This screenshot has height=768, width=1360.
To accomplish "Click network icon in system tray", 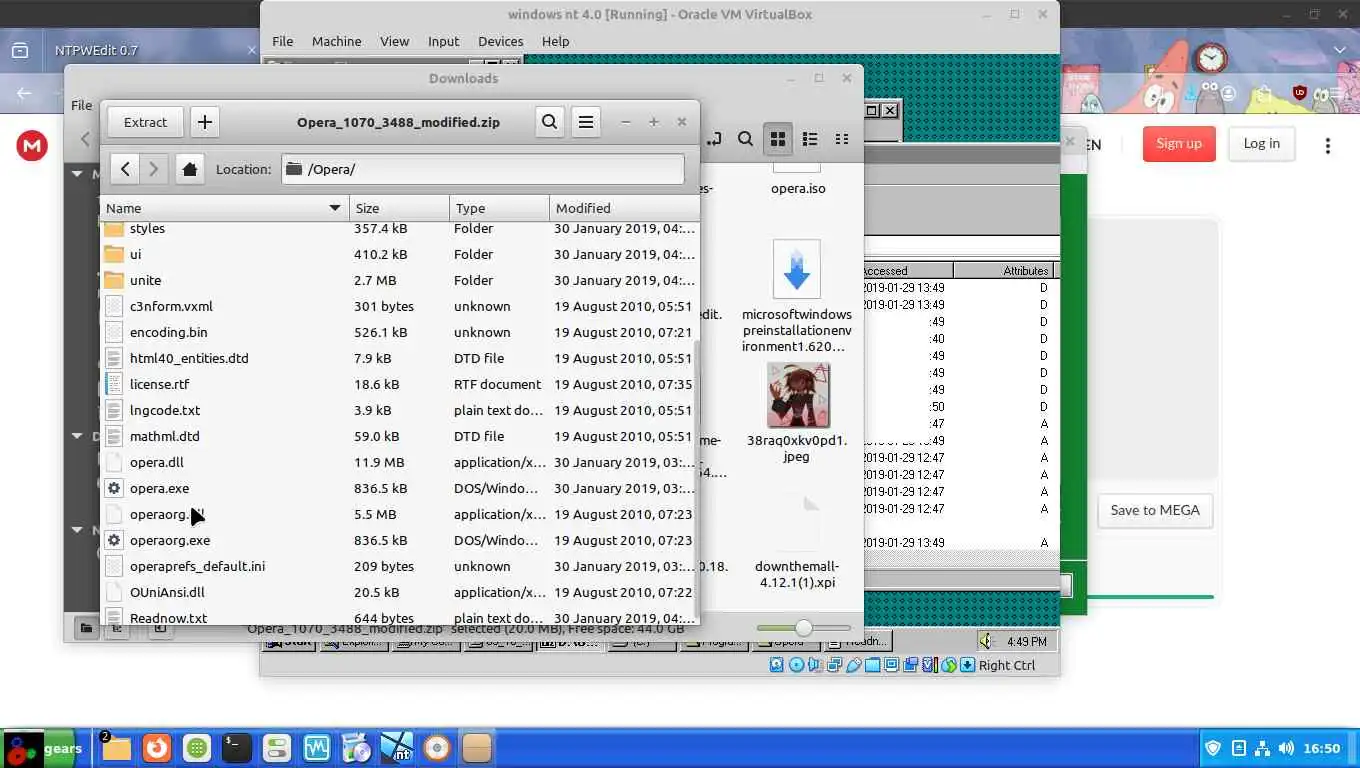I will click(x=1262, y=748).
